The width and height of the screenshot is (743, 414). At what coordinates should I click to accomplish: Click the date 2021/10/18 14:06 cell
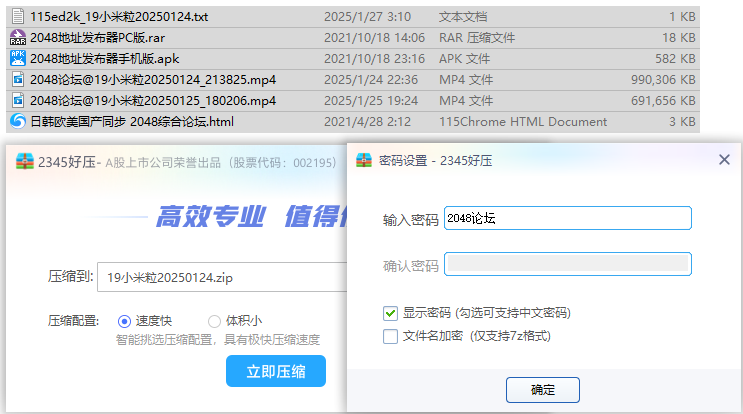pyautogui.click(x=374, y=37)
